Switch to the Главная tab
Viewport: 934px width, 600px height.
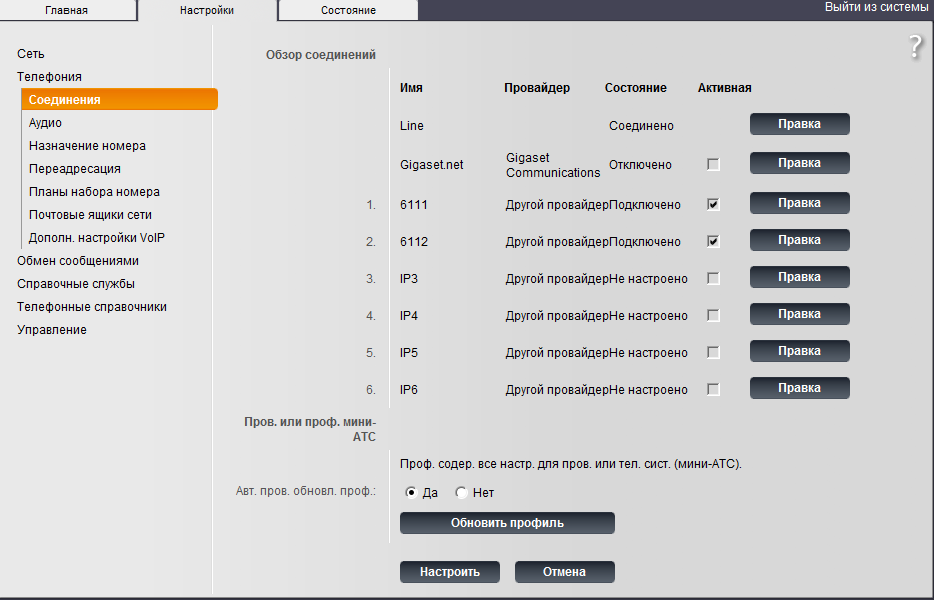click(66, 11)
